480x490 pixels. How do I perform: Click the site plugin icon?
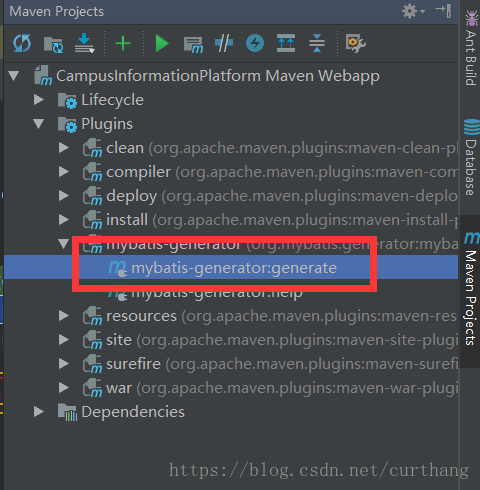click(92, 340)
